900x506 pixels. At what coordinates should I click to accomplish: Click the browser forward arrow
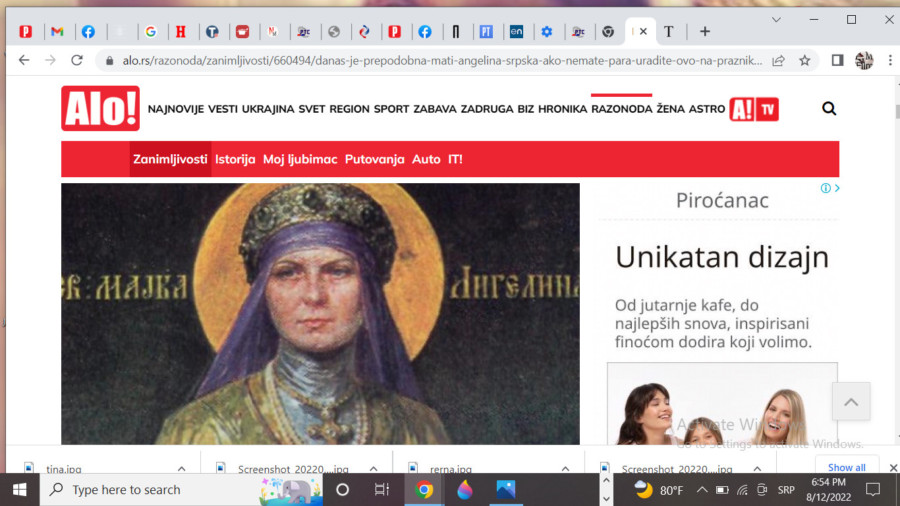(x=51, y=60)
